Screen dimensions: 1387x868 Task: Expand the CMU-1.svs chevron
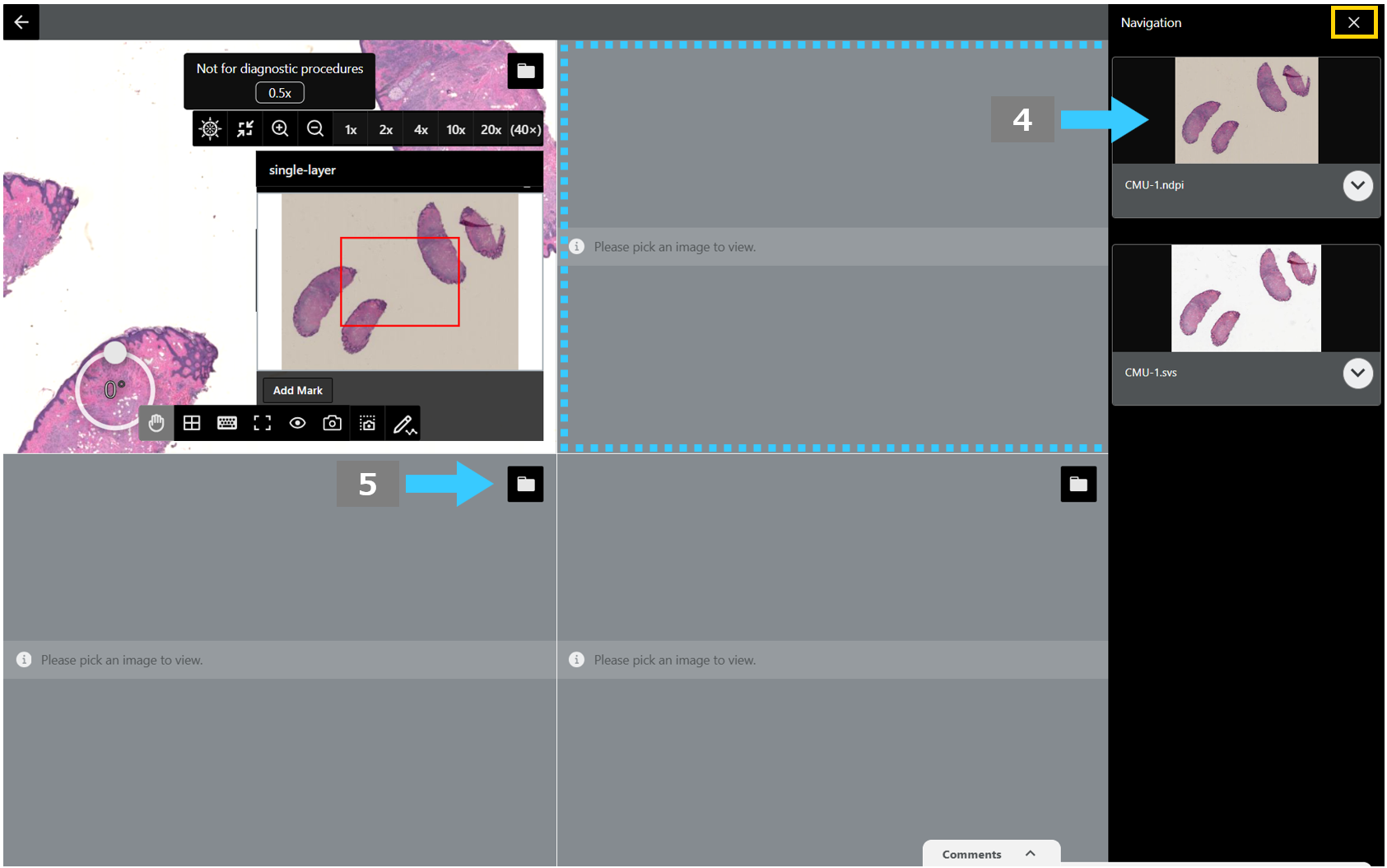(1358, 374)
